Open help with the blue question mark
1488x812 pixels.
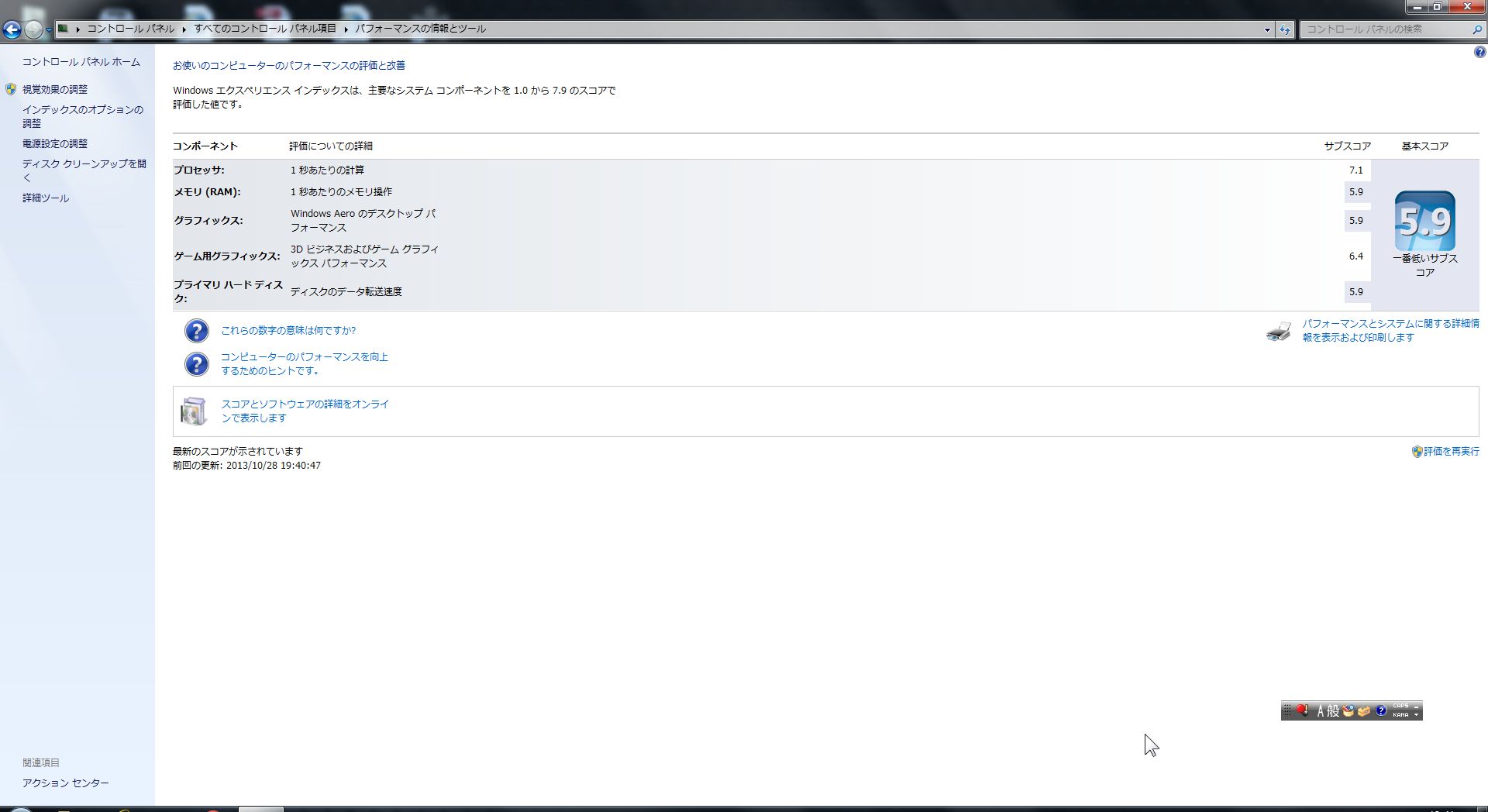1479,53
